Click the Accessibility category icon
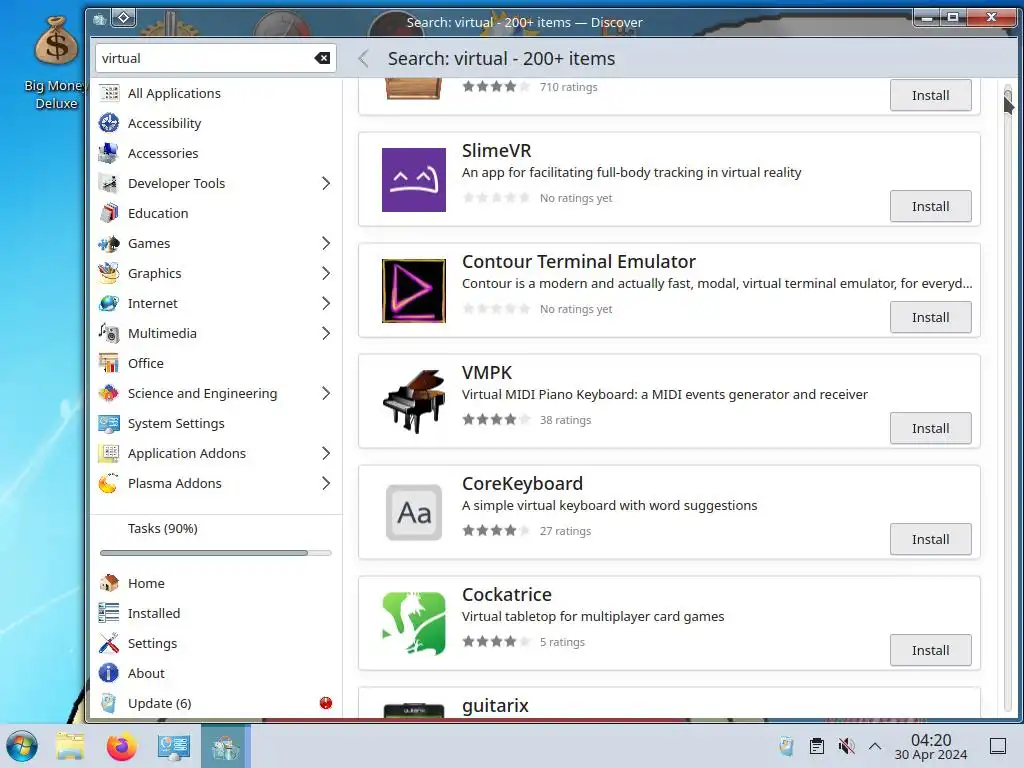The image size is (1024, 768). pyautogui.click(x=109, y=123)
